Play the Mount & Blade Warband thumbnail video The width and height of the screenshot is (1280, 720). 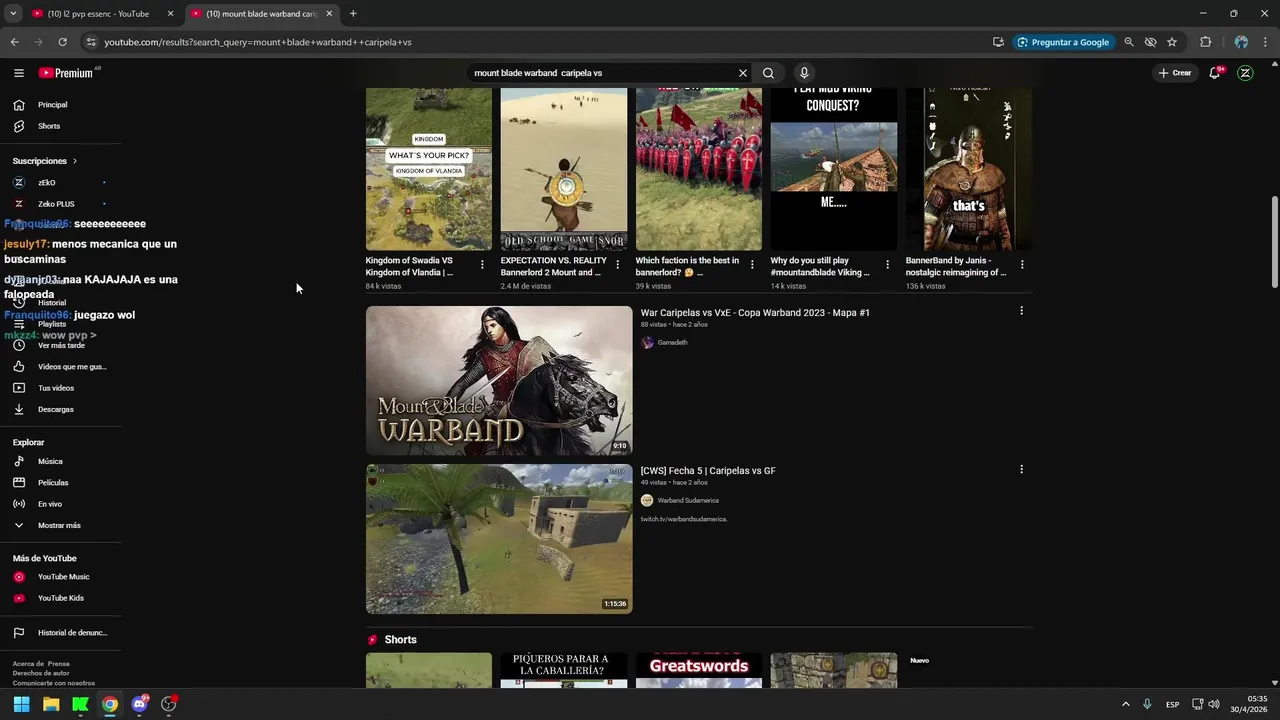click(499, 381)
